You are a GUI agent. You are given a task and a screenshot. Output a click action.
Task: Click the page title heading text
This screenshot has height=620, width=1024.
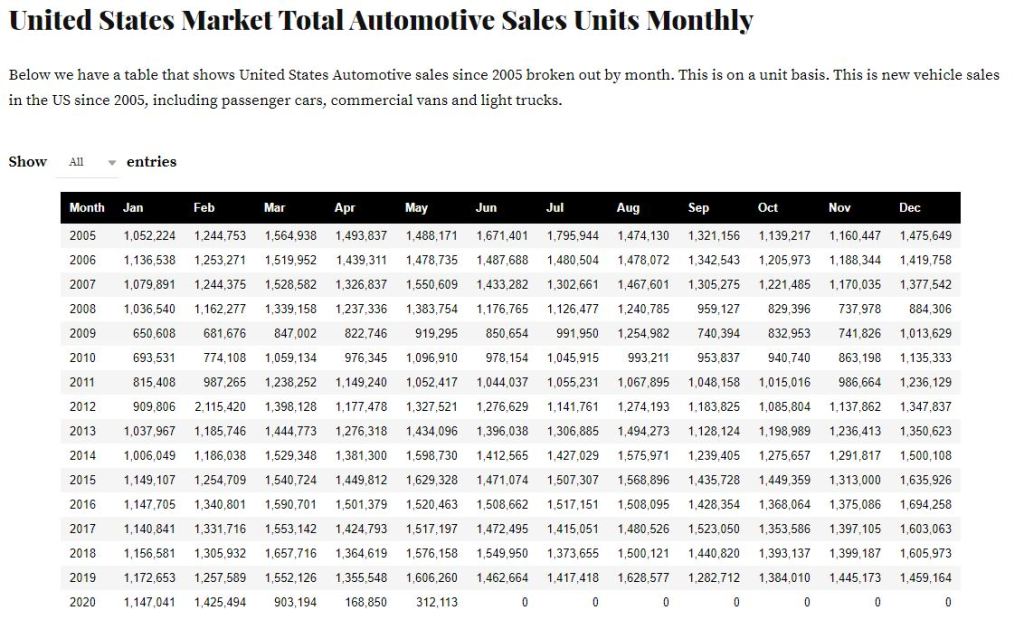click(381, 20)
